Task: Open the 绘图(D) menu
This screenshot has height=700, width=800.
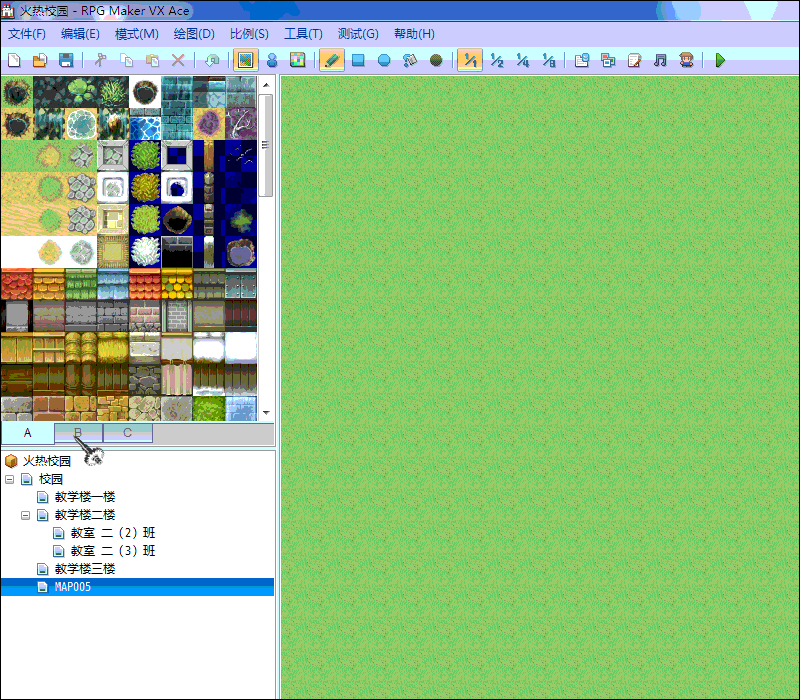Action: pyautogui.click(x=194, y=34)
